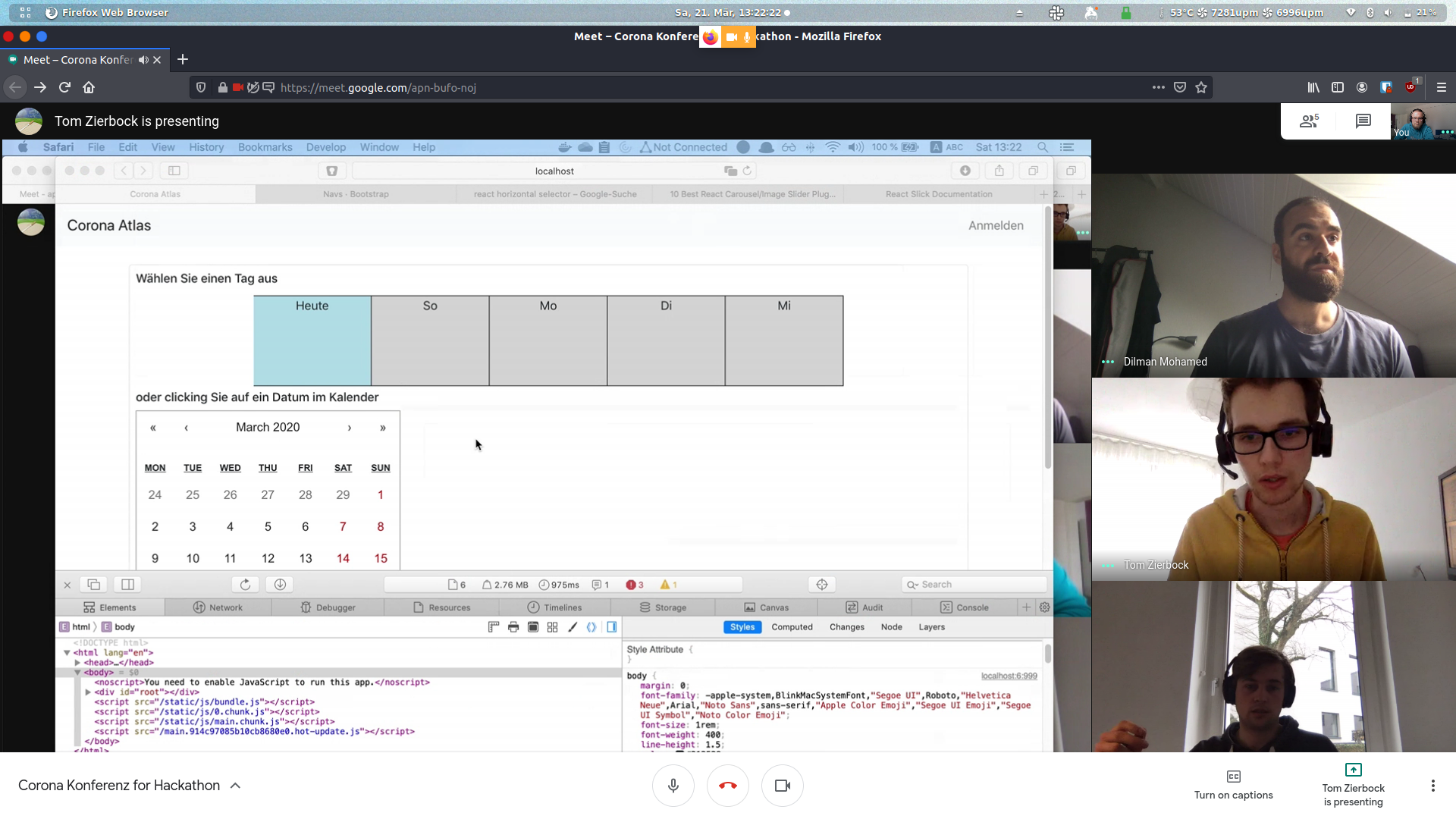Open the Meet chat panel icon
This screenshot has height=819, width=1456.
coord(1363,121)
